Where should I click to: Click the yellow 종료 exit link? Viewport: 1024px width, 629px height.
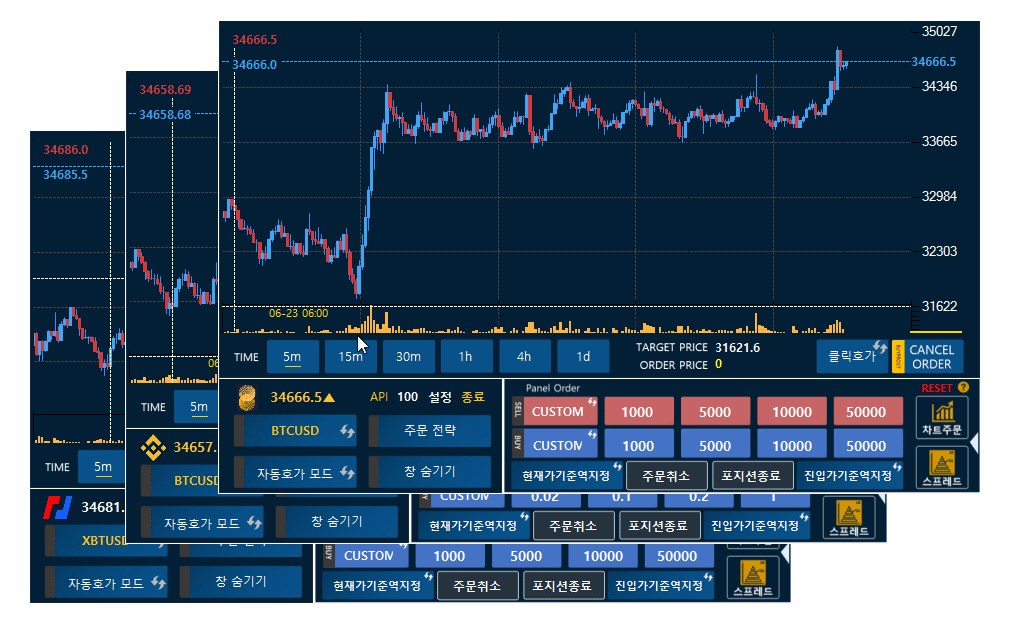point(473,397)
